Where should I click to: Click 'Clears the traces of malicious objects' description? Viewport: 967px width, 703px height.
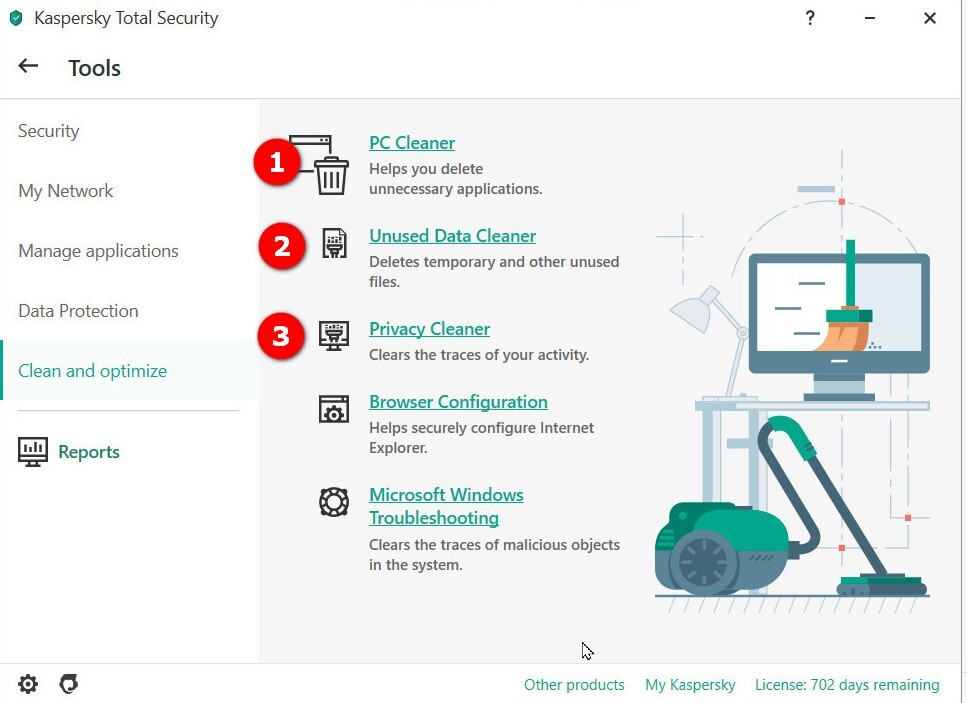[x=494, y=554]
